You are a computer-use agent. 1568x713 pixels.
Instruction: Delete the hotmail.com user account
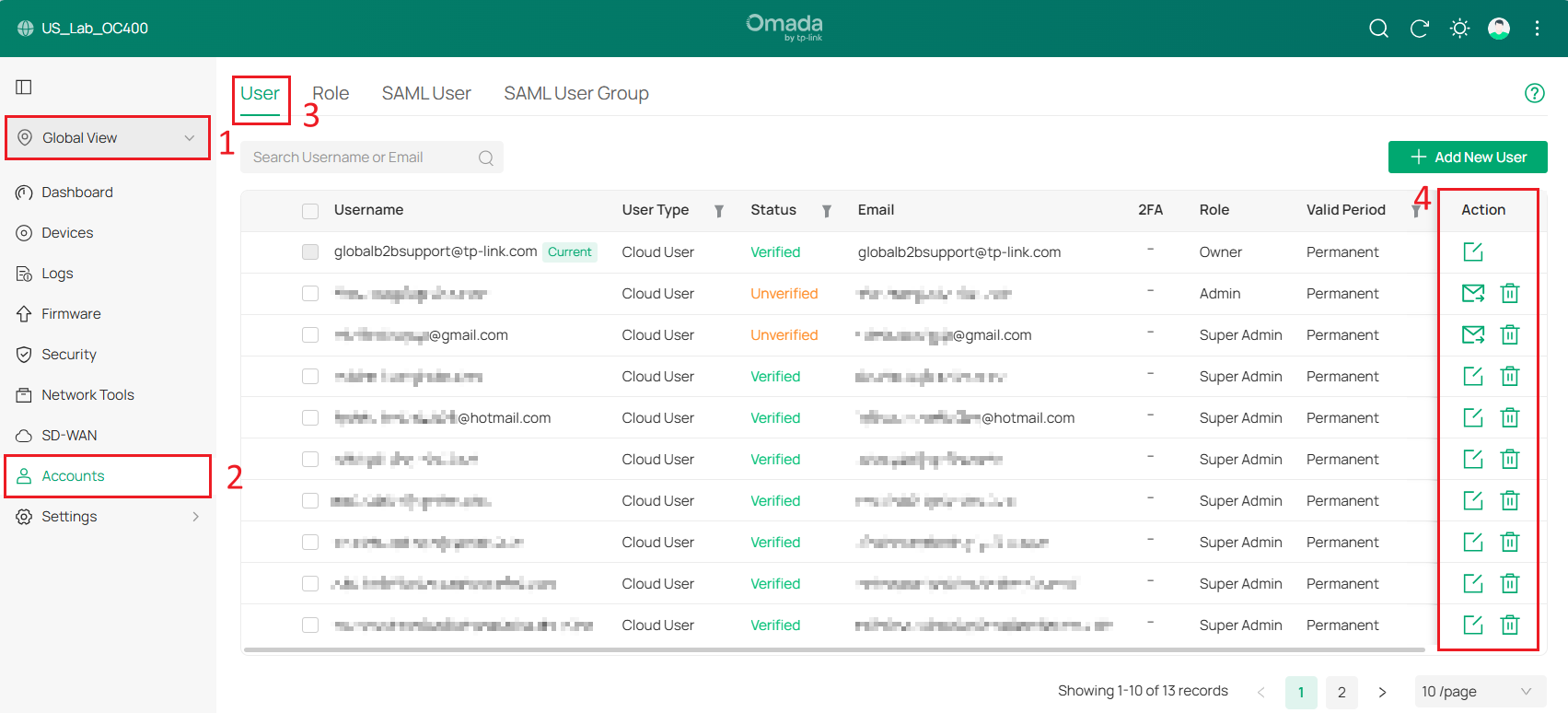click(1510, 417)
